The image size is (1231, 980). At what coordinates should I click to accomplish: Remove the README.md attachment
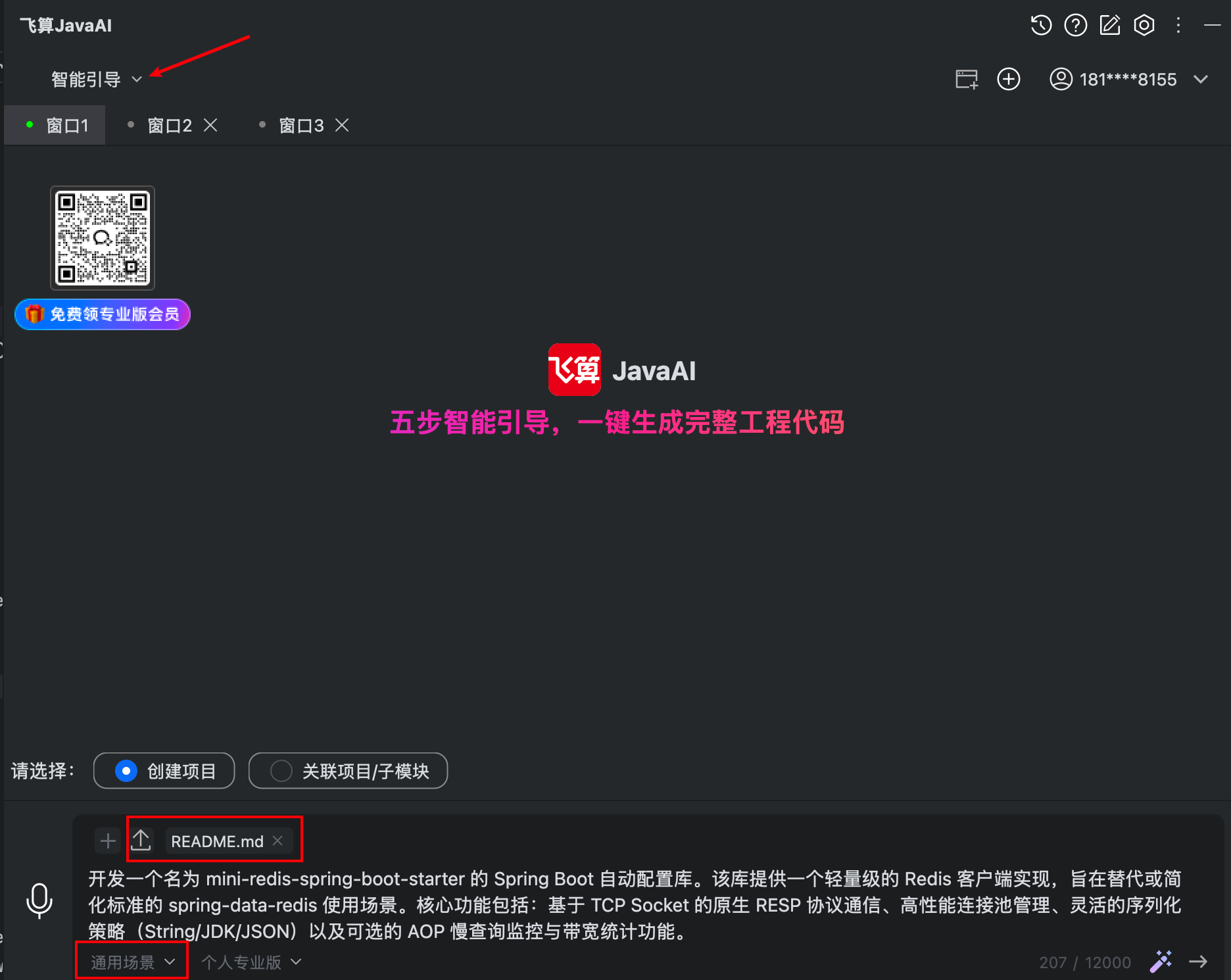(x=278, y=841)
